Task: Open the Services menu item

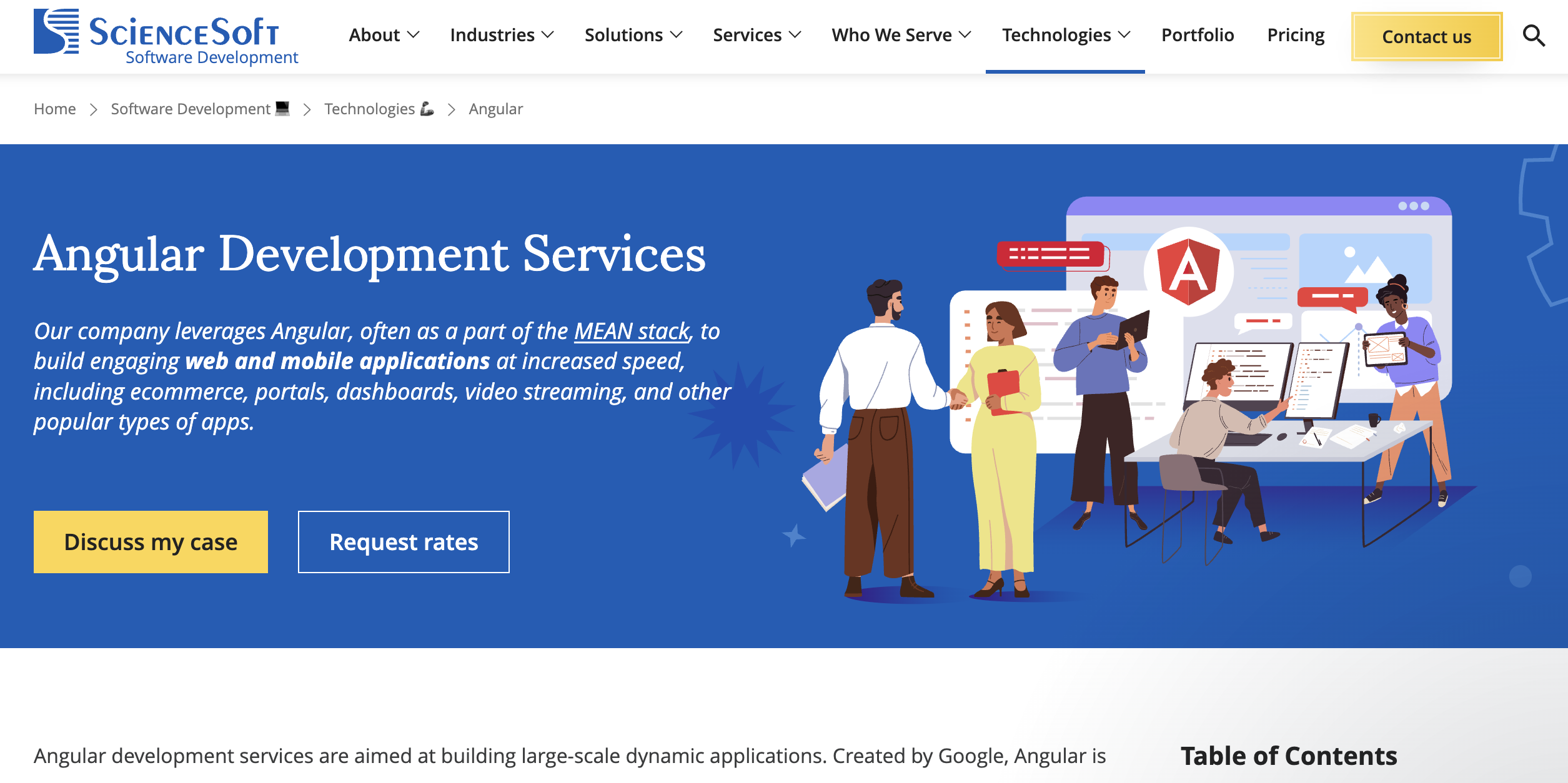Action: tap(747, 35)
